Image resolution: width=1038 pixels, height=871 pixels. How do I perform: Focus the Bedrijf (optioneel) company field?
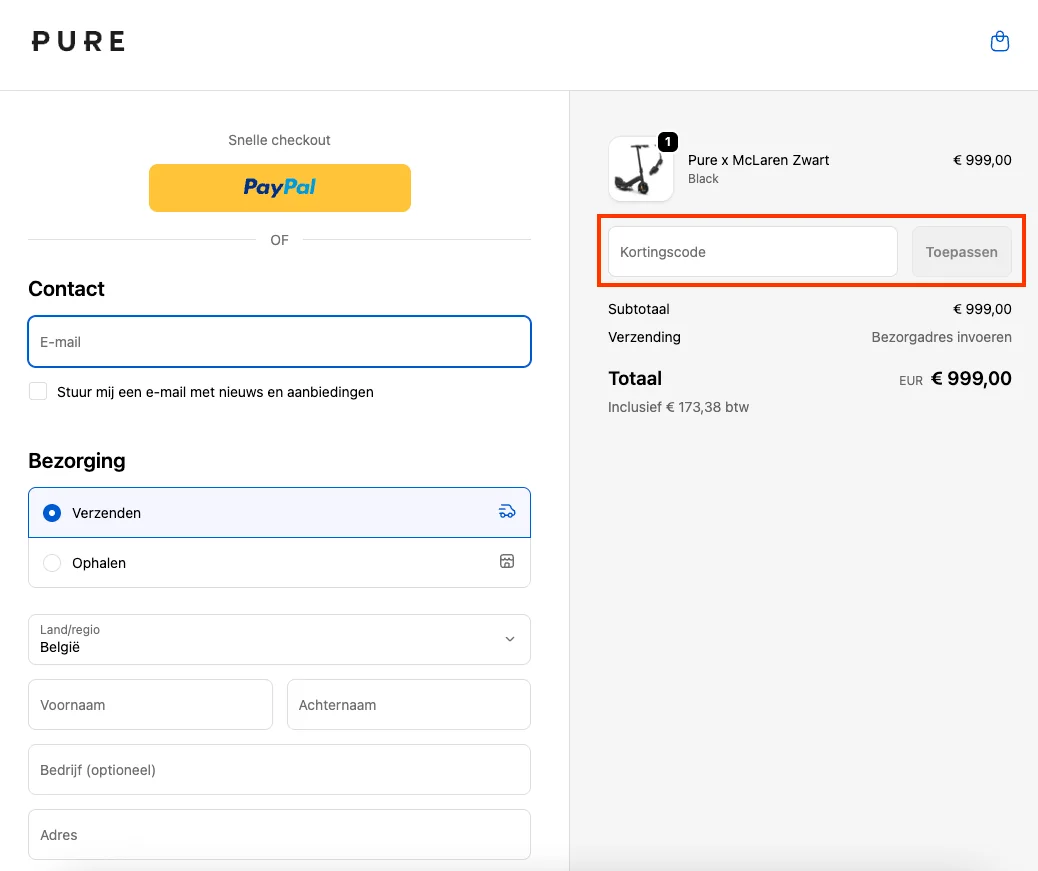[279, 770]
